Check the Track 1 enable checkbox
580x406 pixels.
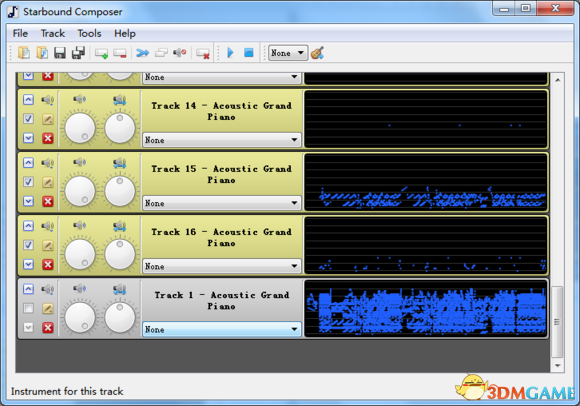(28, 308)
